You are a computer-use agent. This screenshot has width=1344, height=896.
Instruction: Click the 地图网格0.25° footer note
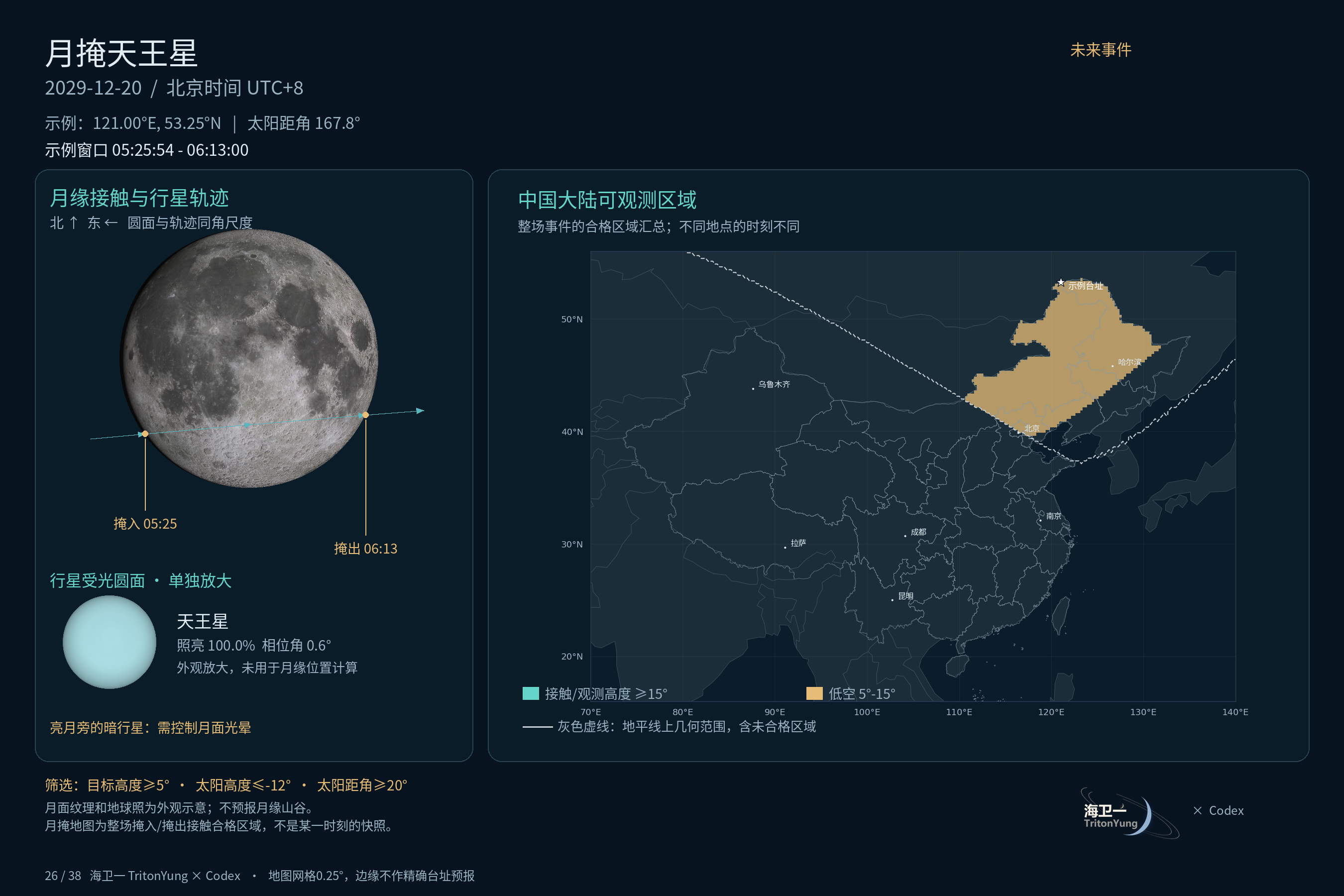[x=371, y=876]
